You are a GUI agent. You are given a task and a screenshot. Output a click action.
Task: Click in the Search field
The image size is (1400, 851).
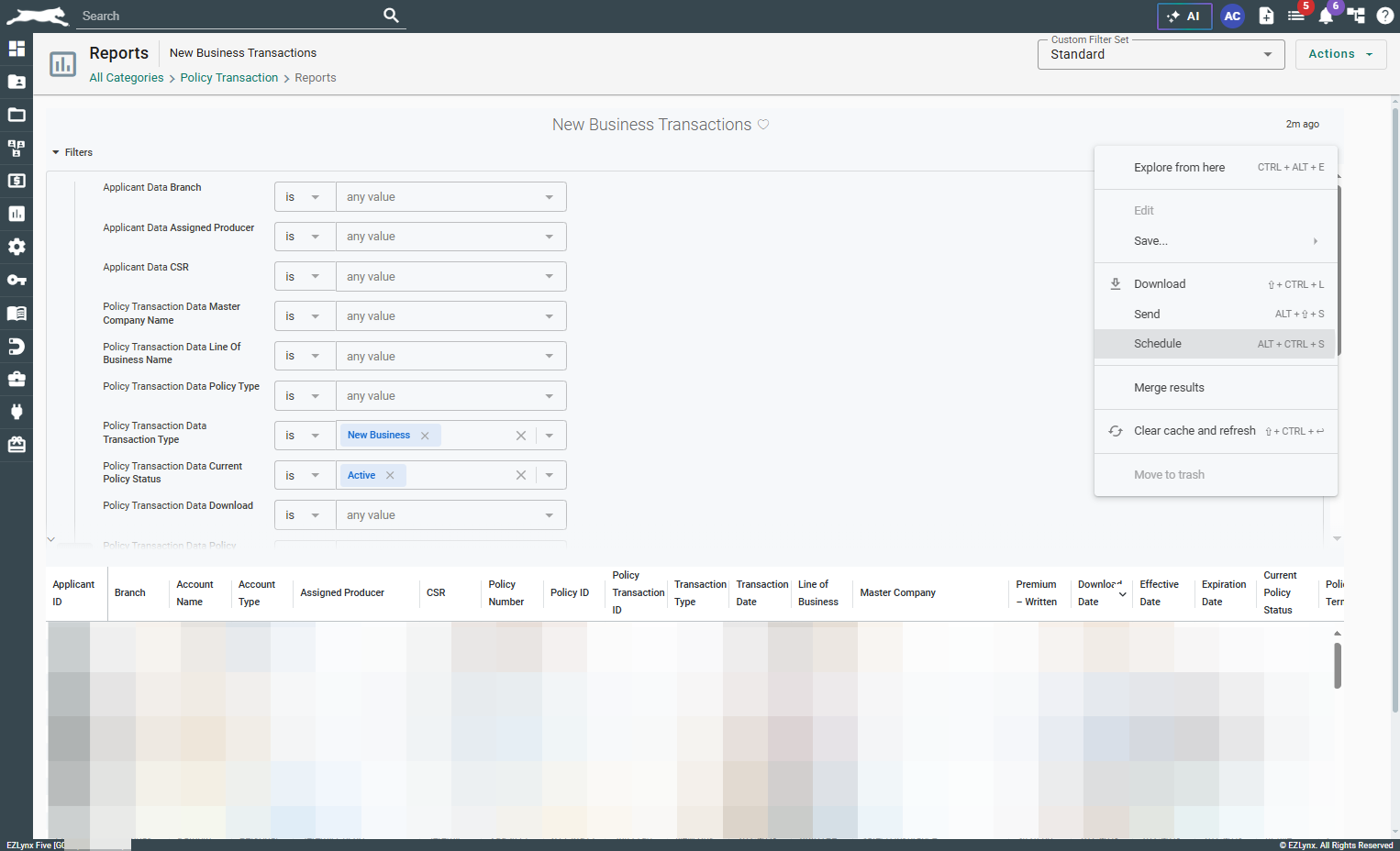(229, 16)
